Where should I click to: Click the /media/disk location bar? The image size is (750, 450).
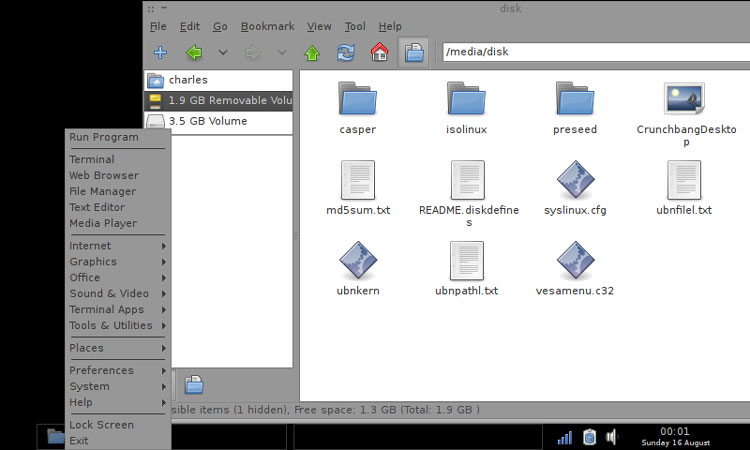(x=596, y=52)
